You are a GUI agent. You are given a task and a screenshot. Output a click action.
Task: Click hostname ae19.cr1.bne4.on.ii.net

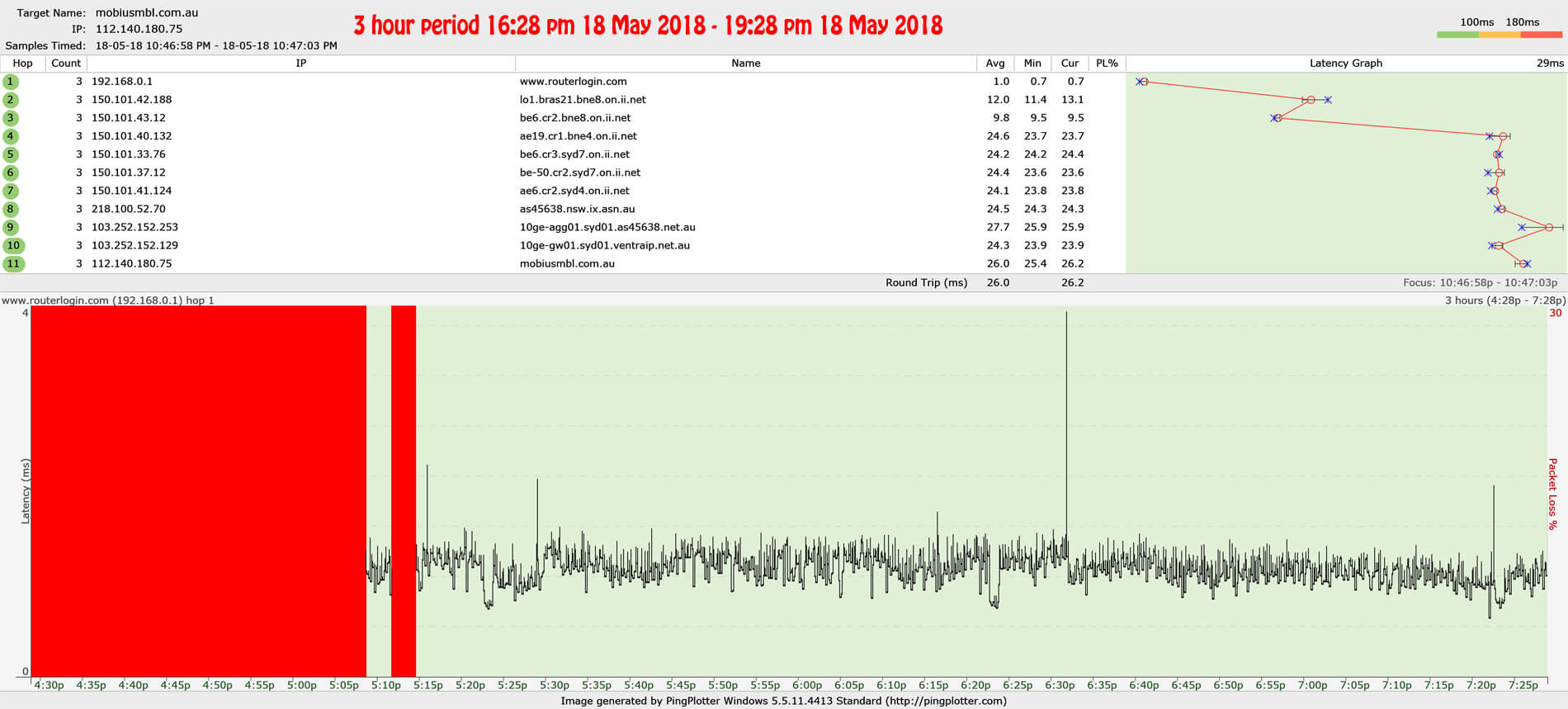click(x=579, y=136)
